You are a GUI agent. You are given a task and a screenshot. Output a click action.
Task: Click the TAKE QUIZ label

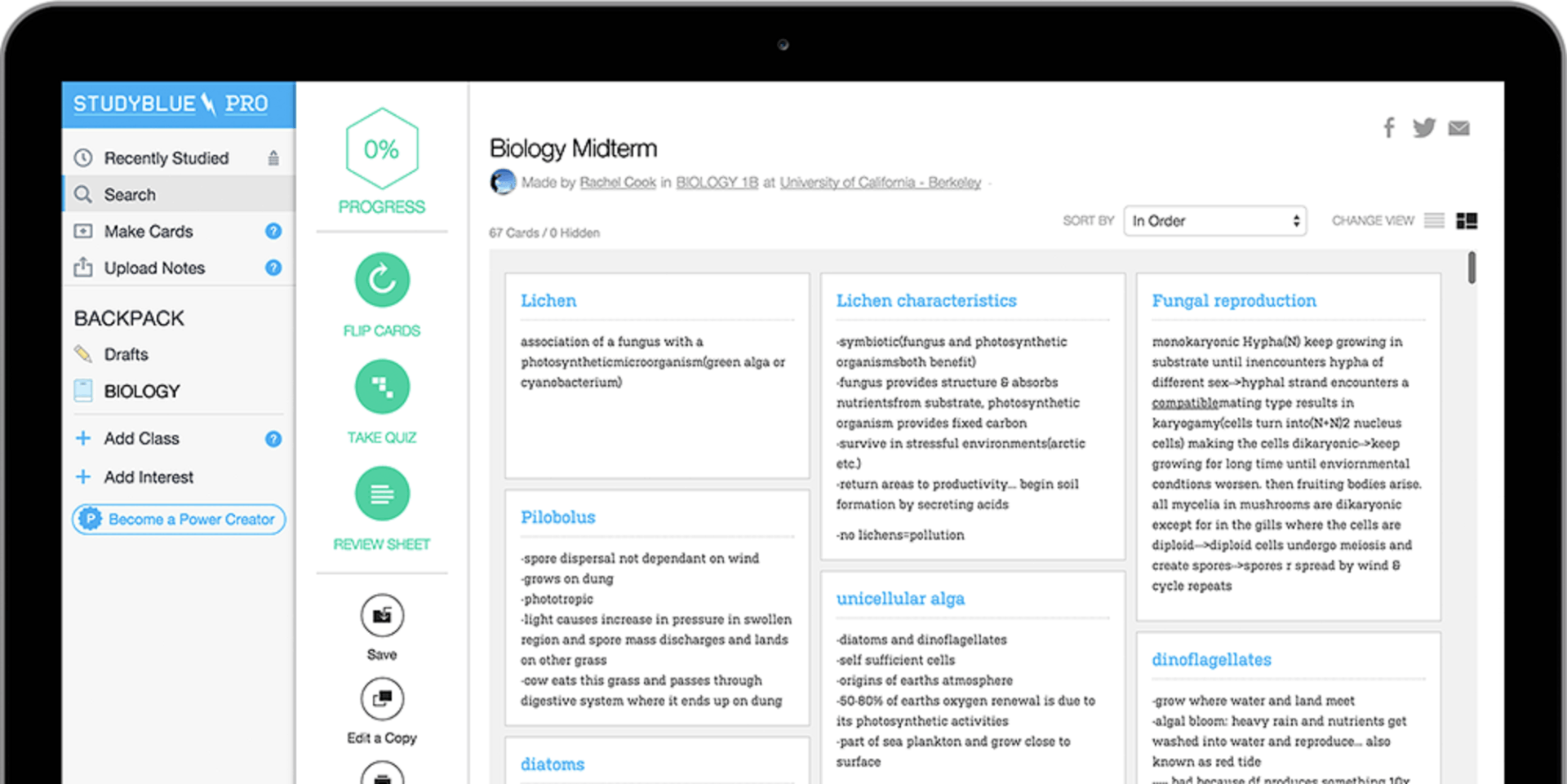[382, 437]
